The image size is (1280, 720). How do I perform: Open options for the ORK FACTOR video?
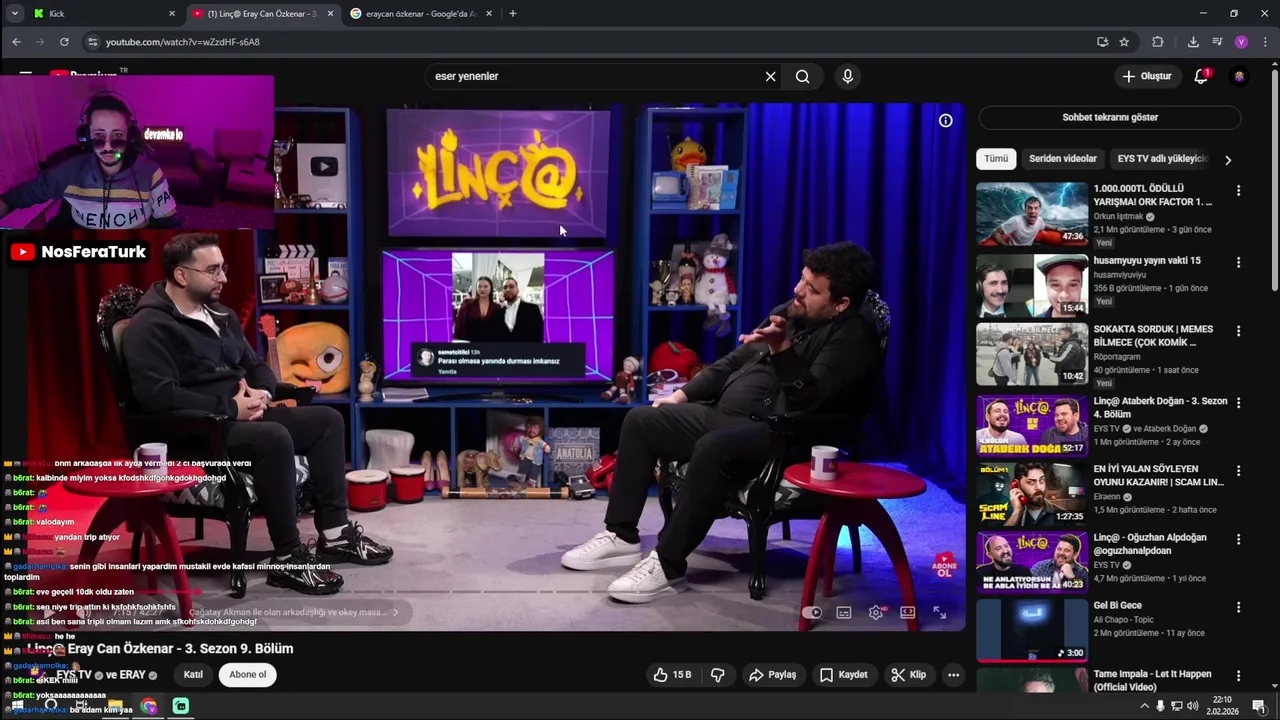(1238, 191)
